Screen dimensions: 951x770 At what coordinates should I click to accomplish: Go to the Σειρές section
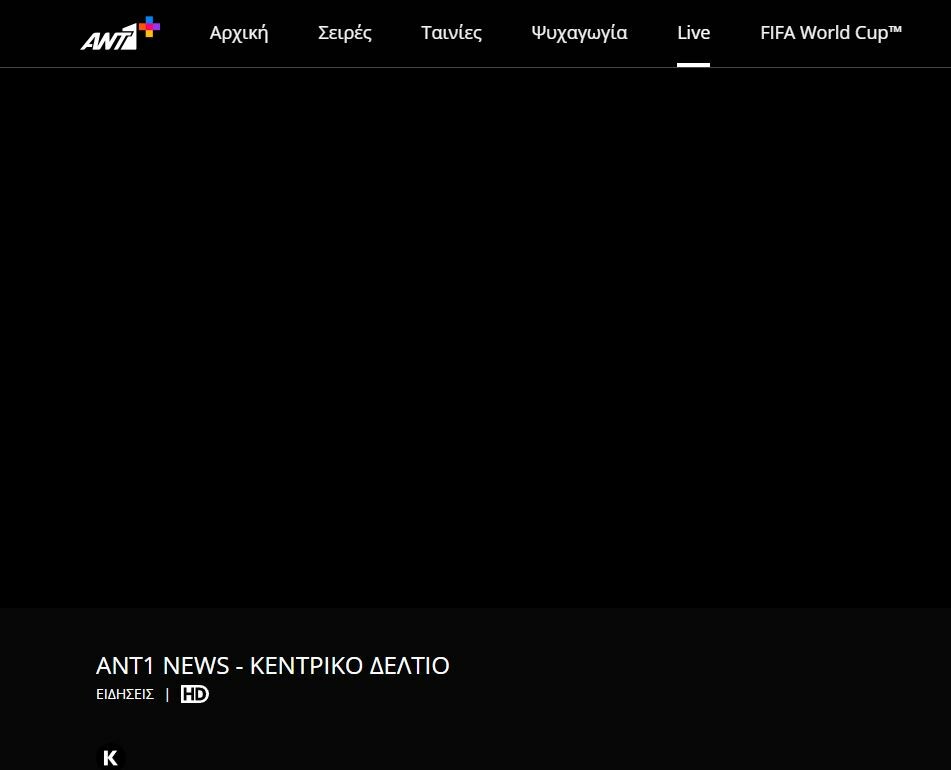(x=345, y=33)
